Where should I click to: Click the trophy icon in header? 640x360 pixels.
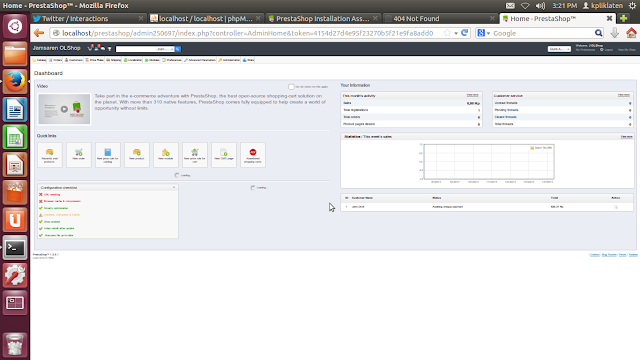tap(109, 49)
